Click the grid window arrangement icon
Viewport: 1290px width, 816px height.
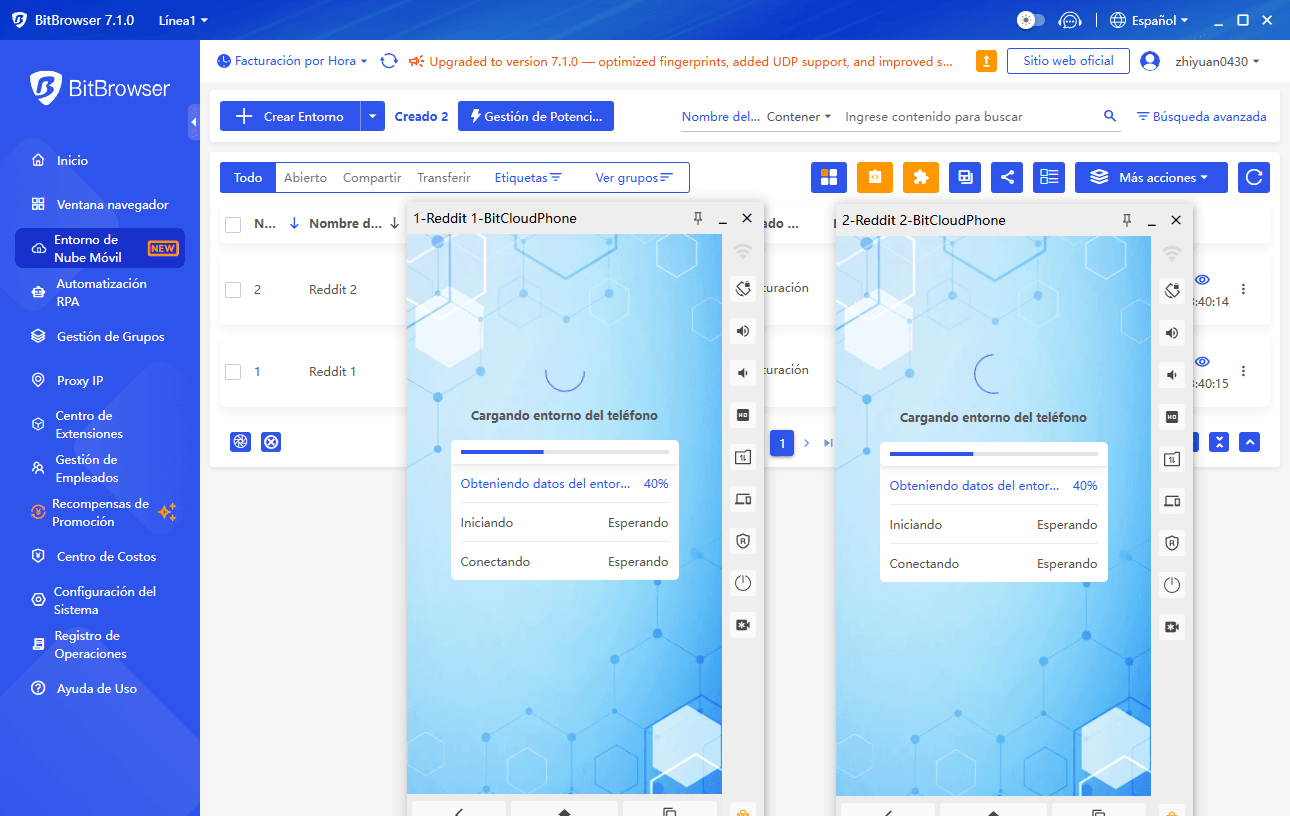tap(828, 177)
